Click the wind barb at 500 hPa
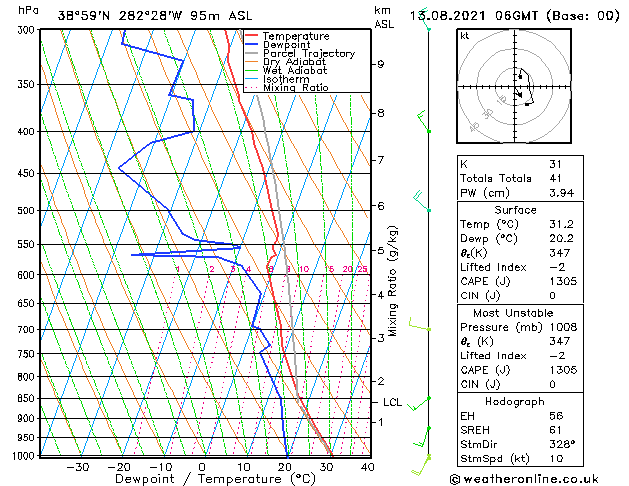The height and width of the screenshot is (486, 629). [x=422, y=201]
